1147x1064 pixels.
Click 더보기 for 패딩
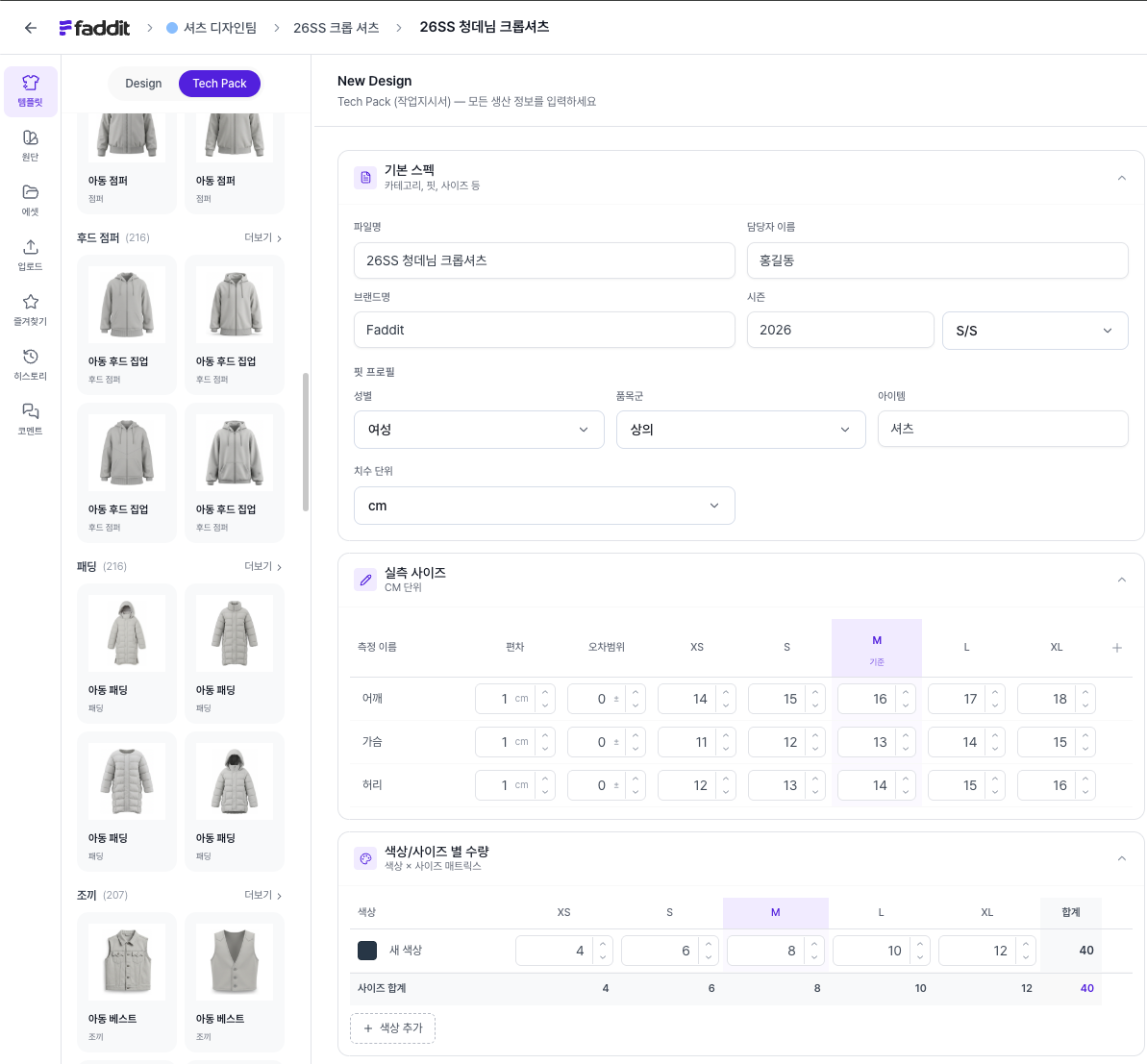262,566
